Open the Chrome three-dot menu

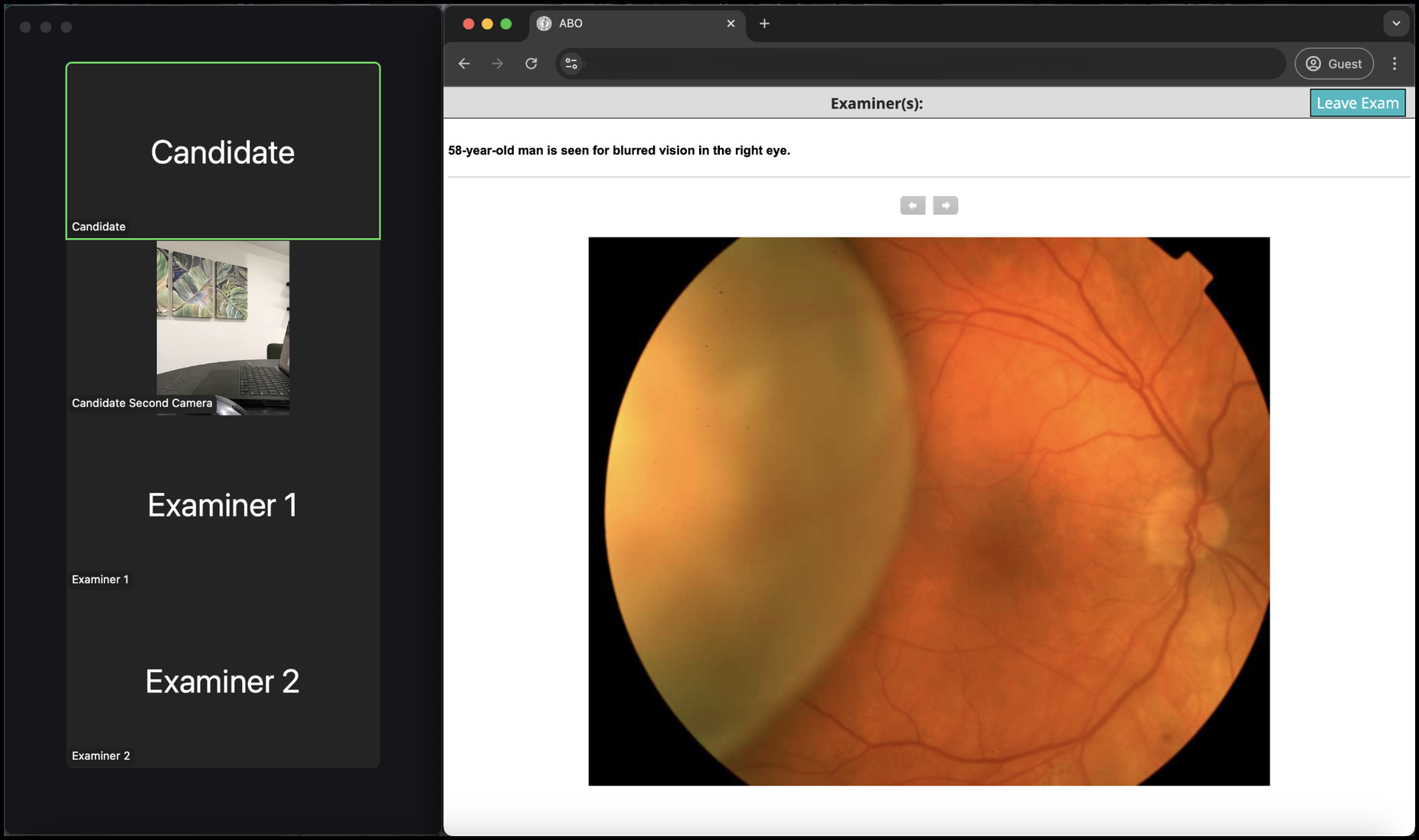[1394, 64]
